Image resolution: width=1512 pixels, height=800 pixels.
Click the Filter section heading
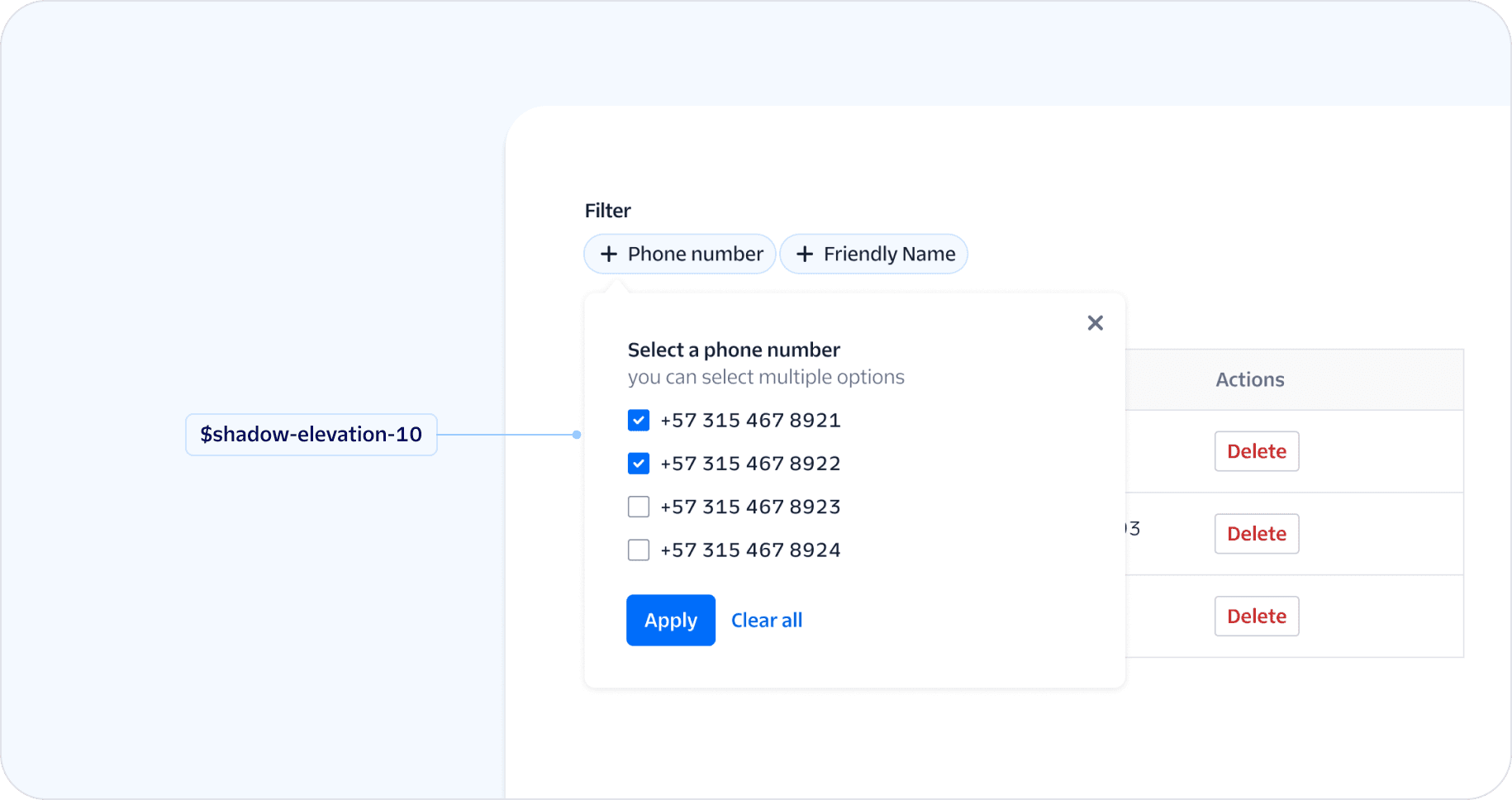[607, 211]
